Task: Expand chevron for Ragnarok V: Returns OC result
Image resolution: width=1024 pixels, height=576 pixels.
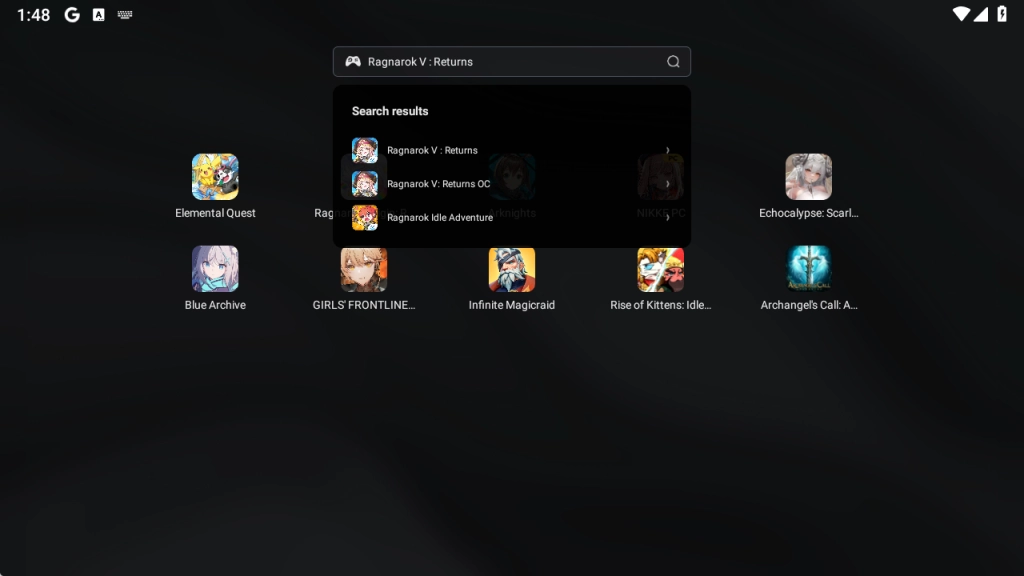Action: (667, 184)
